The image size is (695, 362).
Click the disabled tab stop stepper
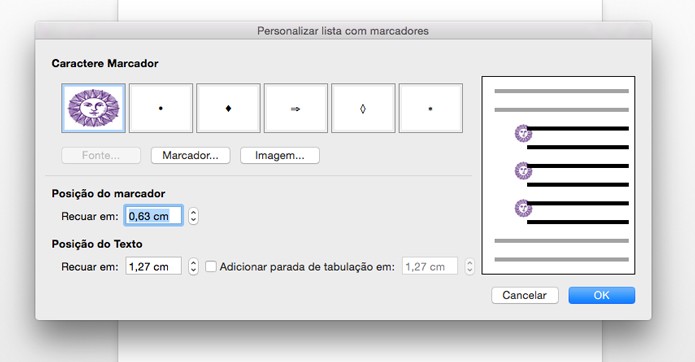click(x=469, y=266)
